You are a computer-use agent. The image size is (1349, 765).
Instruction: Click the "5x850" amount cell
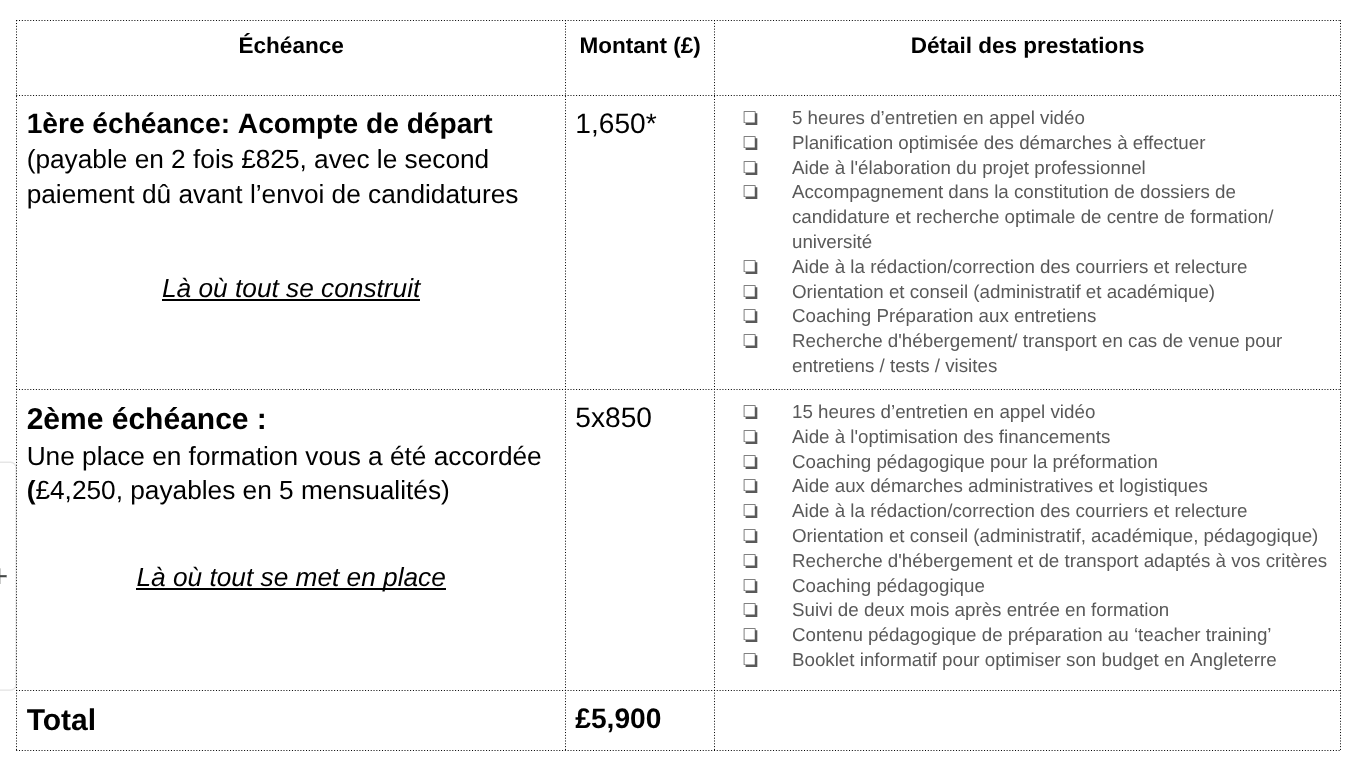click(x=613, y=418)
